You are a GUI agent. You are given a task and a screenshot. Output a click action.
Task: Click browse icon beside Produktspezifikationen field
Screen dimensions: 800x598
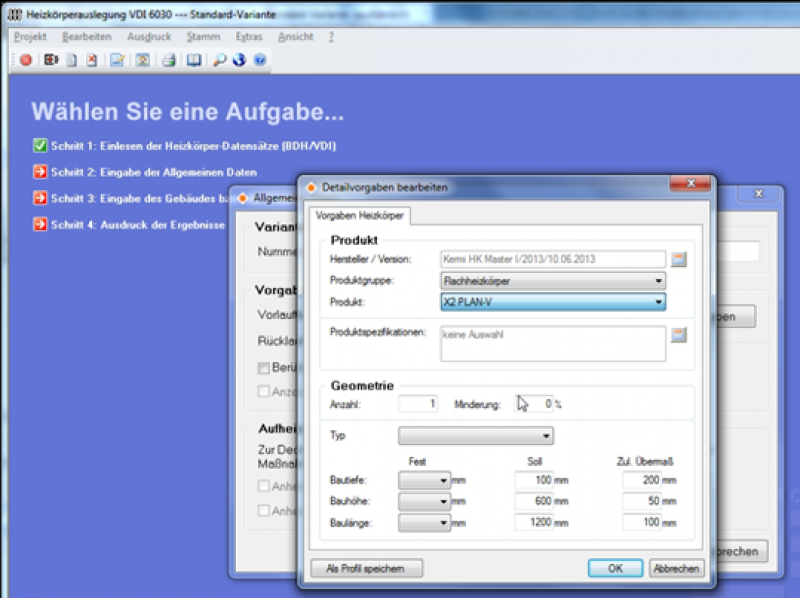(679, 334)
